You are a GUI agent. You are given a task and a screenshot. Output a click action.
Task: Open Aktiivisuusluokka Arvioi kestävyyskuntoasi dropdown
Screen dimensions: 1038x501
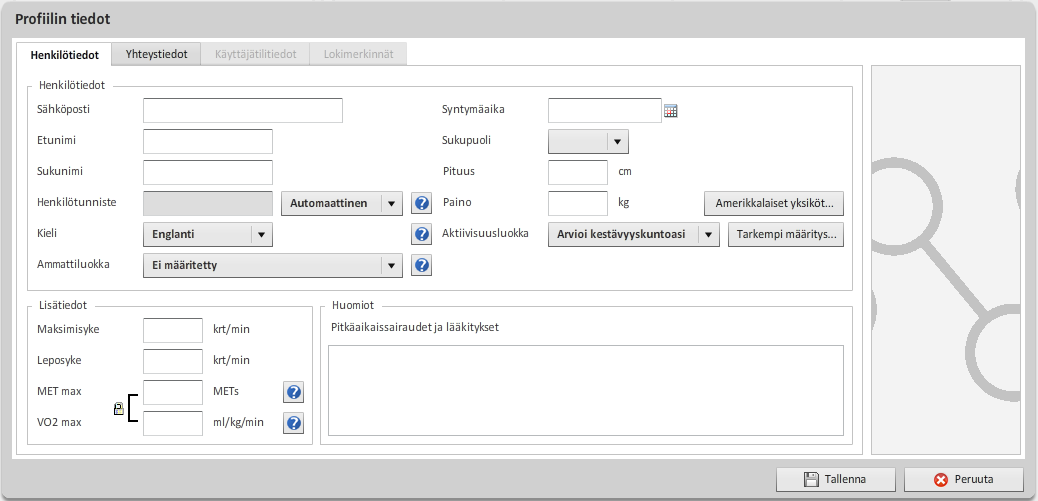[634, 234]
